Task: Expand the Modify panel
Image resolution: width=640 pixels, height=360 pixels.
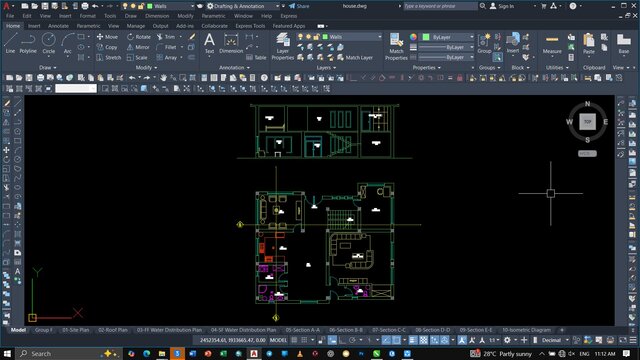Action: tap(146, 68)
